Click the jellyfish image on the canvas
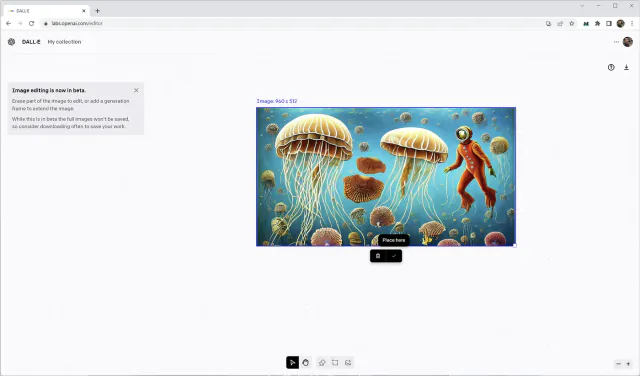Viewport: 640px width, 376px height. click(386, 176)
